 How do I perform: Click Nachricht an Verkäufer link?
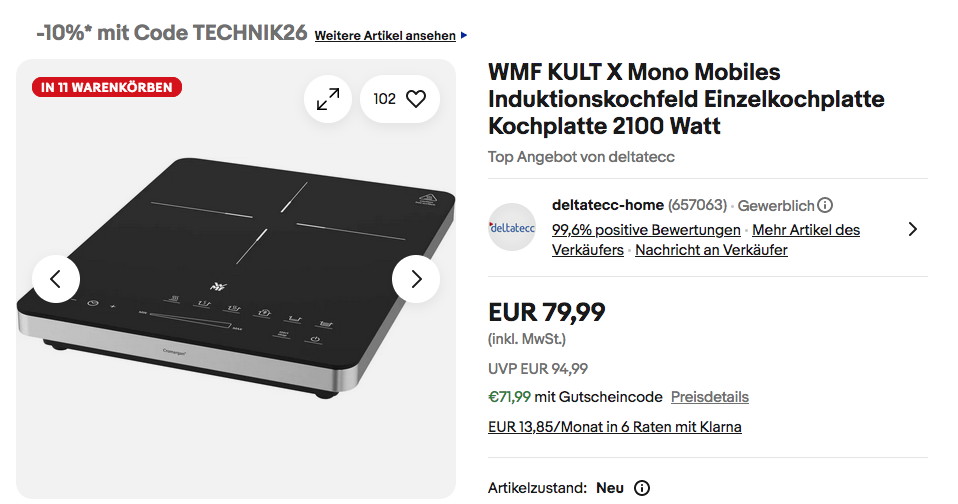point(711,250)
